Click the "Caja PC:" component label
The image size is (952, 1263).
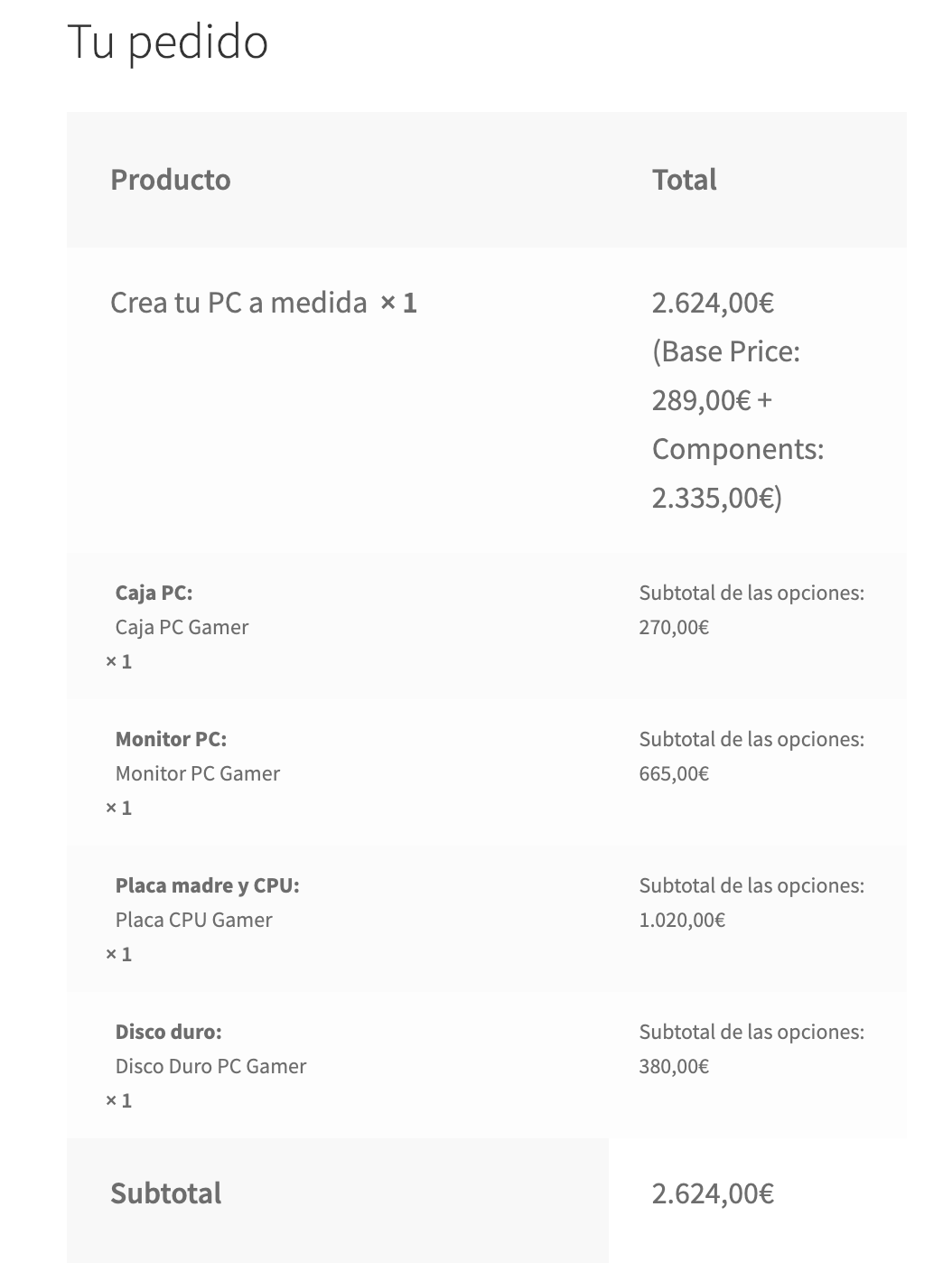154,593
